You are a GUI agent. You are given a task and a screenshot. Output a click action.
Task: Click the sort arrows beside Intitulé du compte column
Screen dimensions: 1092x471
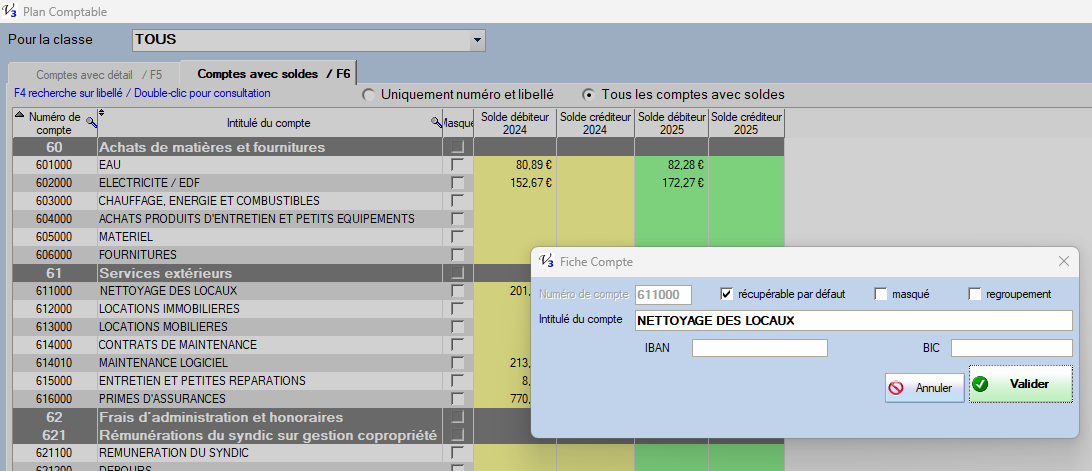(x=101, y=115)
